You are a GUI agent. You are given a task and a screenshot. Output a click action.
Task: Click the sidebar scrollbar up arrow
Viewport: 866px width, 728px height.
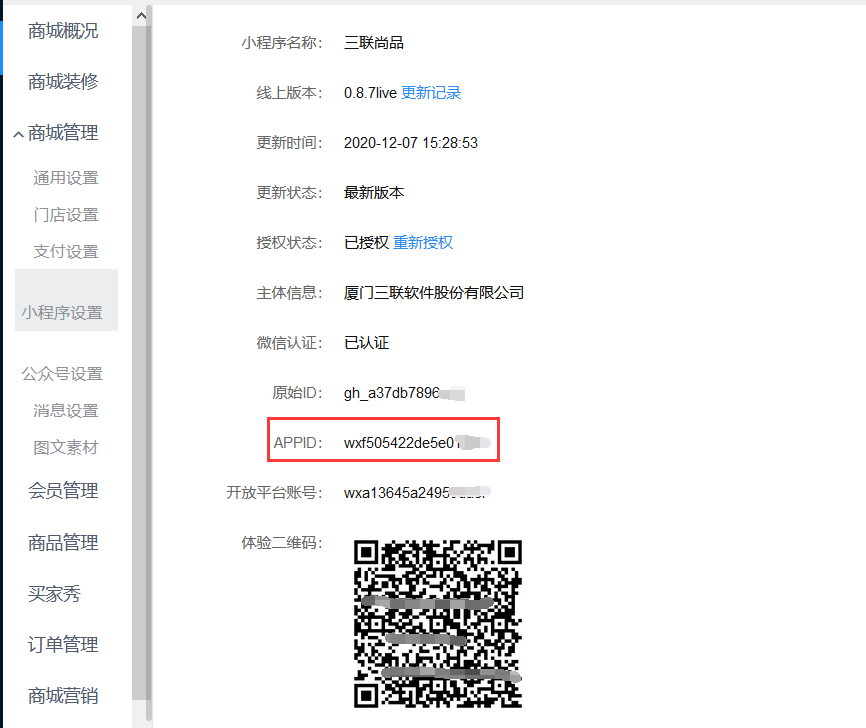141,16
